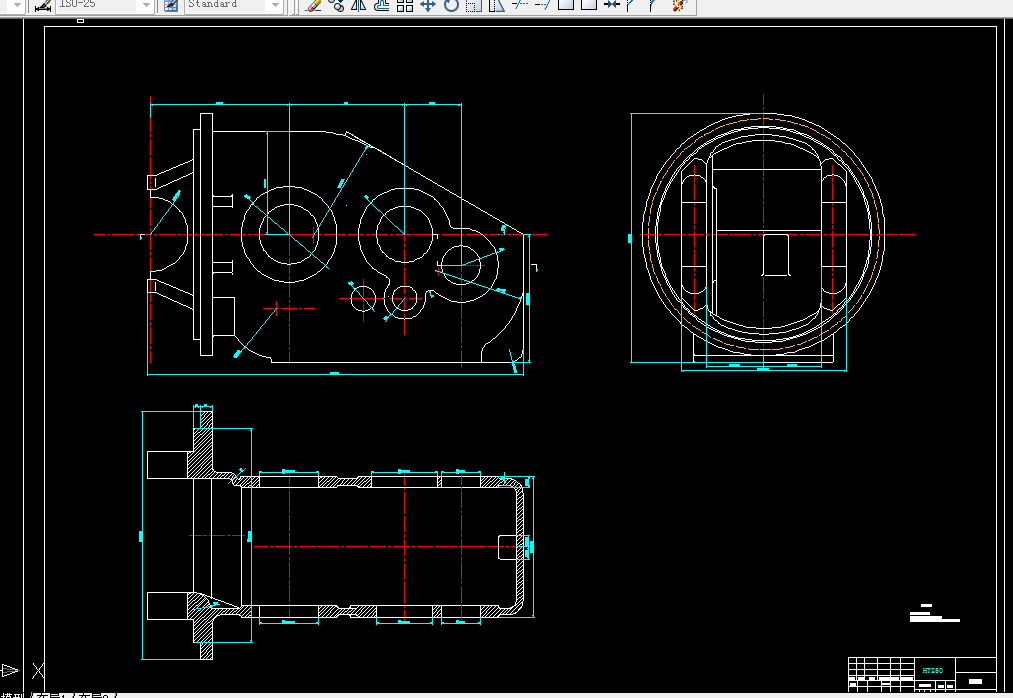Select the Join tool
The width and height of the screenshot is (1013, 698).
tap(611, 5)
